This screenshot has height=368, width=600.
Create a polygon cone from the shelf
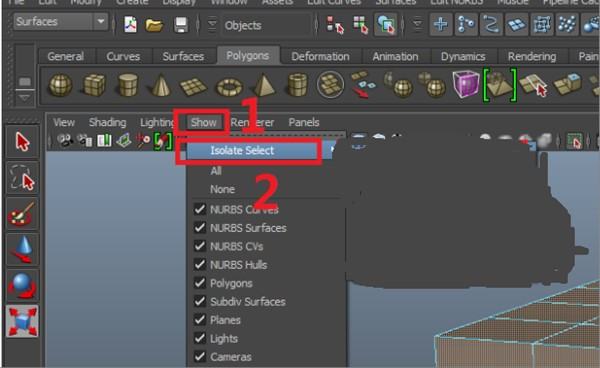[161, 85]
